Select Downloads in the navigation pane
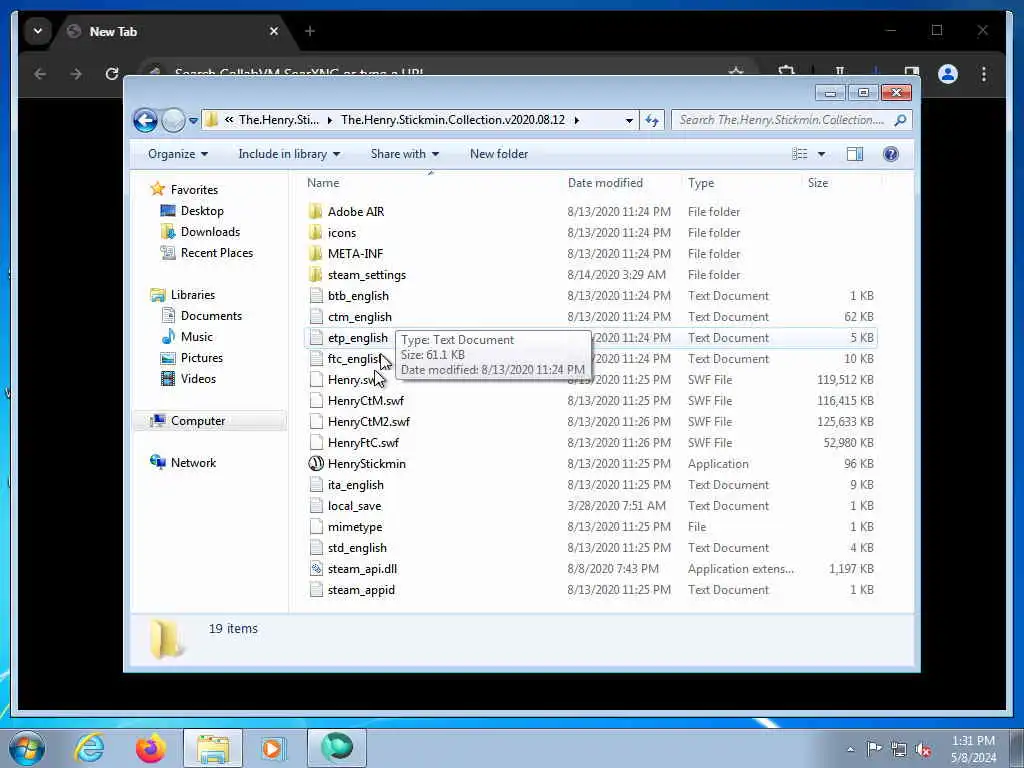This screenshot has width=1024, height=768. [210, 232]
